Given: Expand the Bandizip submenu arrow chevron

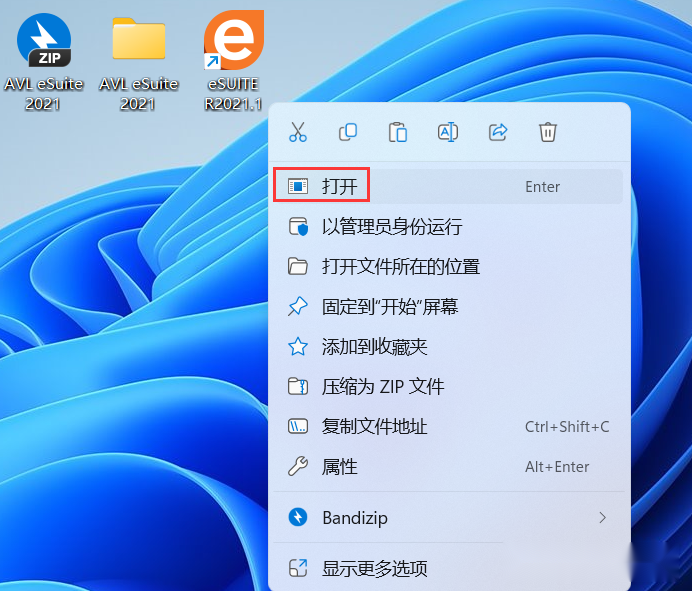Looking at the screenshot, I should (x=602, y=517).
